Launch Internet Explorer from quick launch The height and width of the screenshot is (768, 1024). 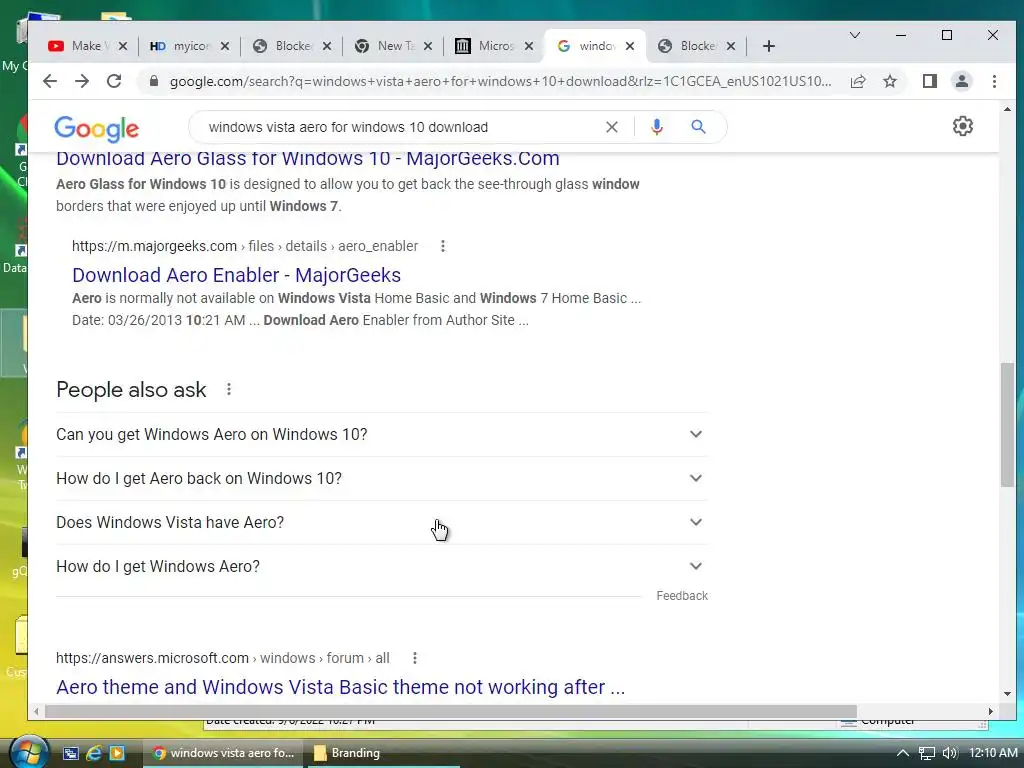pos(94,753)
